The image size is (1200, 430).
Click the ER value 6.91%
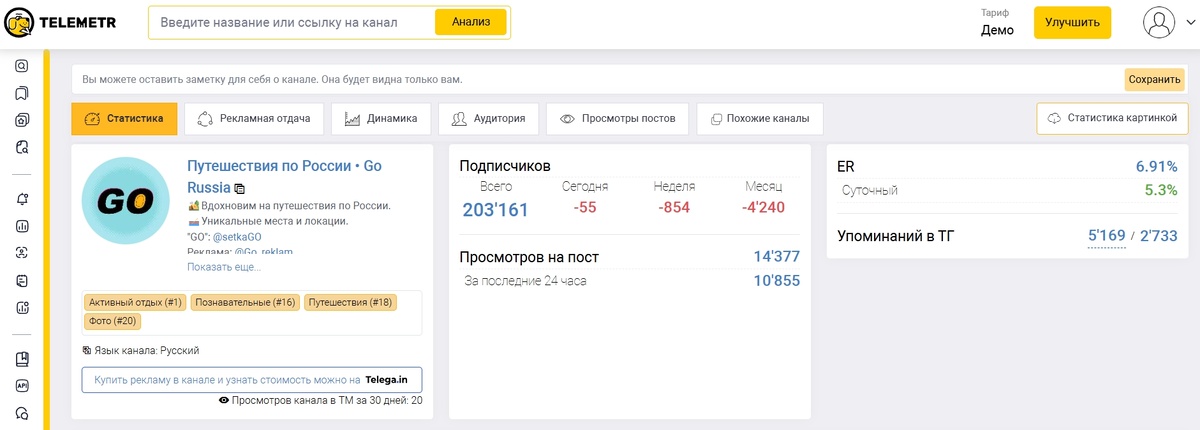[x=1156, y=167]
